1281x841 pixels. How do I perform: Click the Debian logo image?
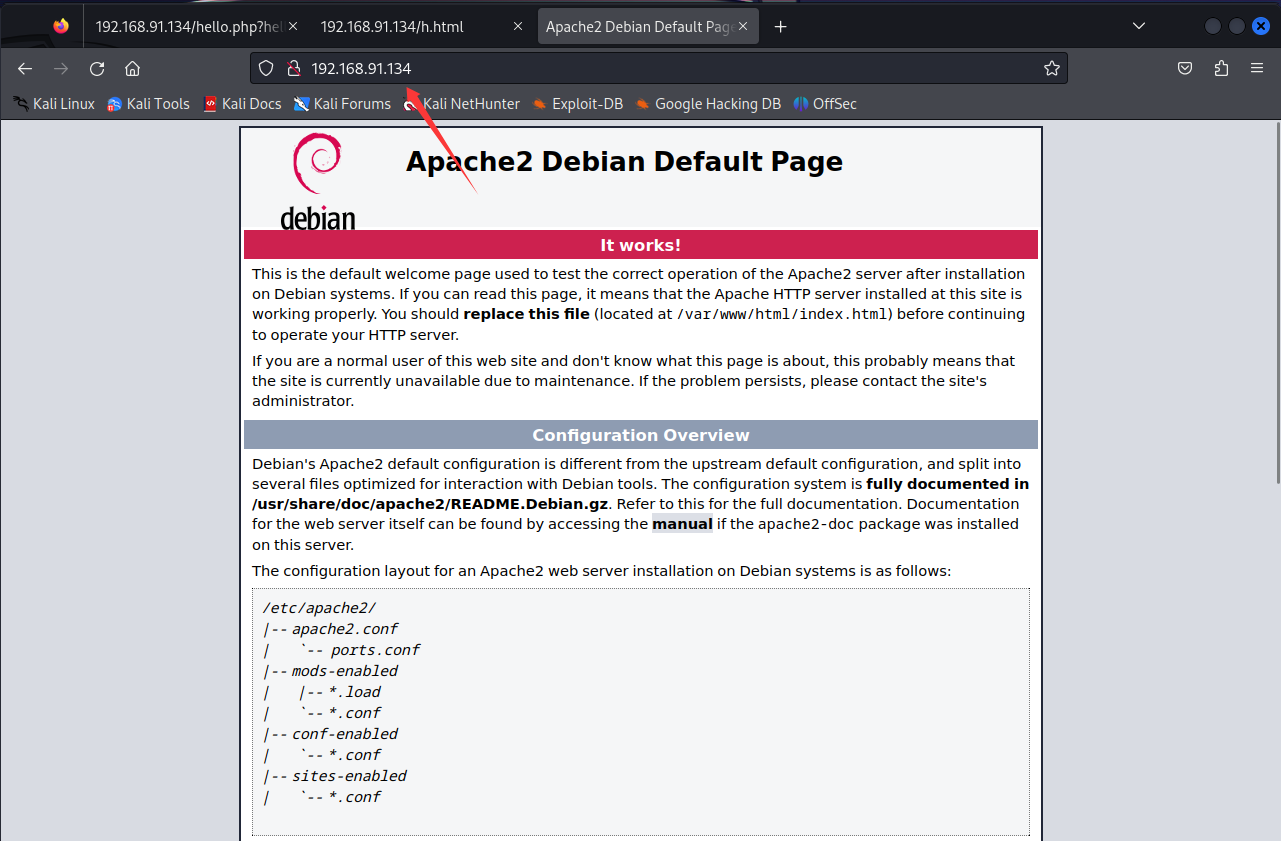(x=317, y=181)
